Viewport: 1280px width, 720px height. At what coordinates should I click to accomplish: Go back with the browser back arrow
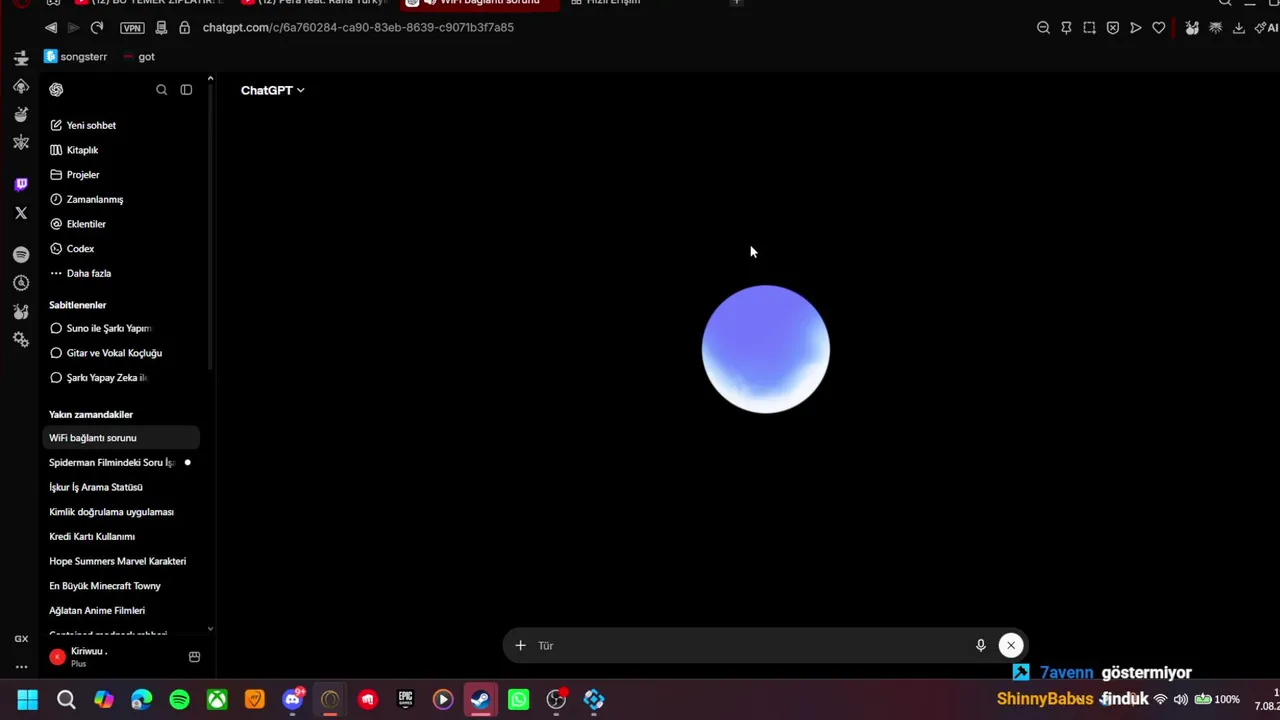51,28
